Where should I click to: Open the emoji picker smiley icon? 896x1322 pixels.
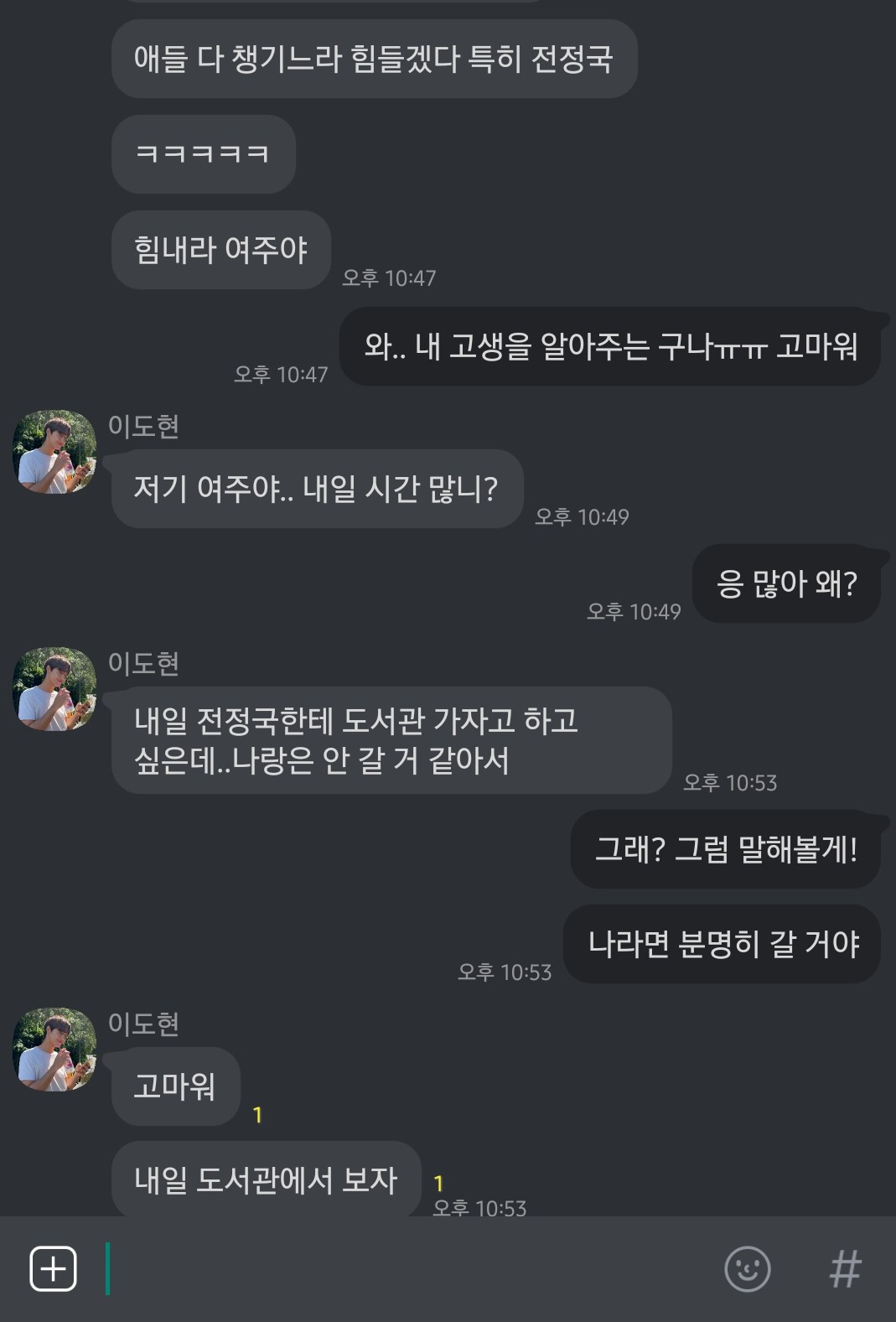(747, 1268)
